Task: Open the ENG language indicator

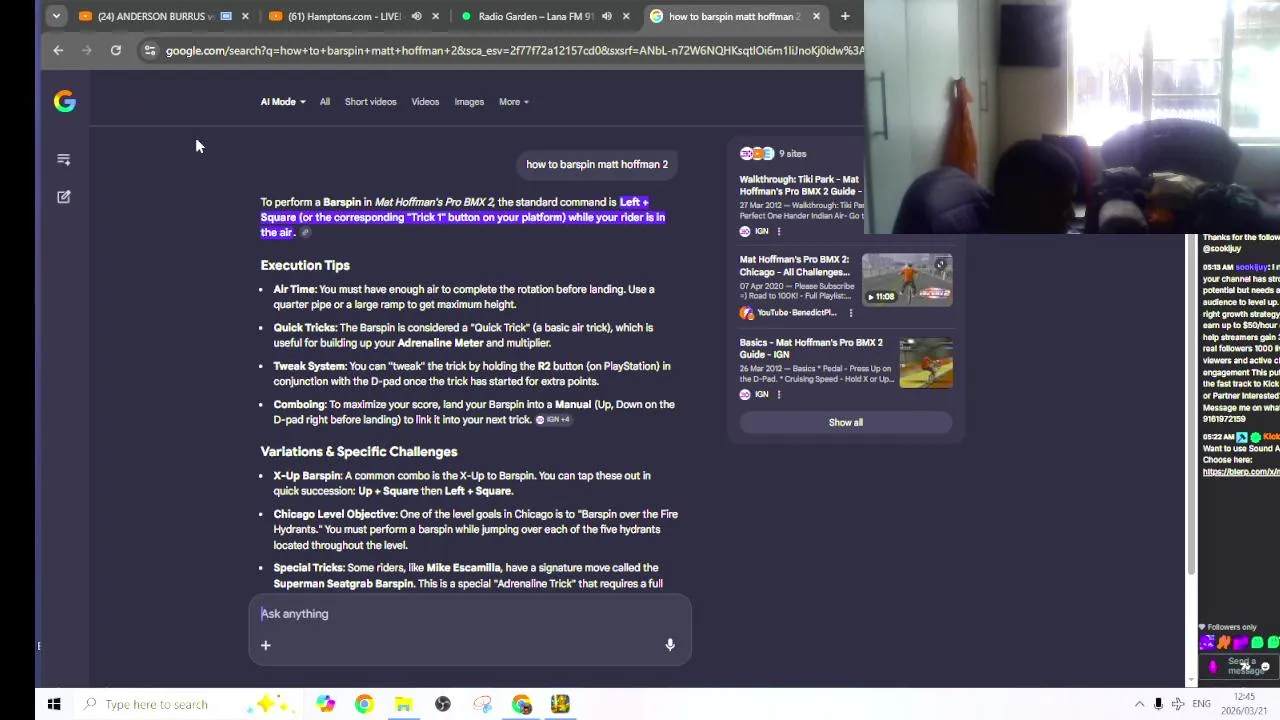Action: [x=1202, y=704]
